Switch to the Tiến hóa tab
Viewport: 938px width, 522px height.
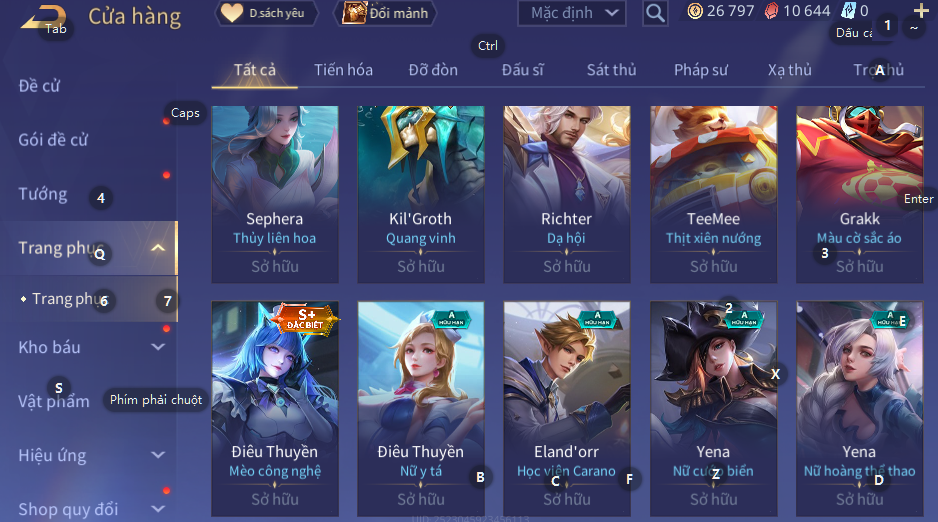click(x=343, y=70)
